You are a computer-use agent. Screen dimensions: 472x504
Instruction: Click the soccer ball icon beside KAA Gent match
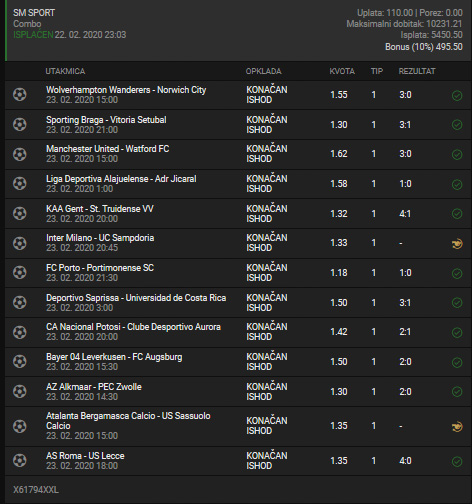[20, 213]
